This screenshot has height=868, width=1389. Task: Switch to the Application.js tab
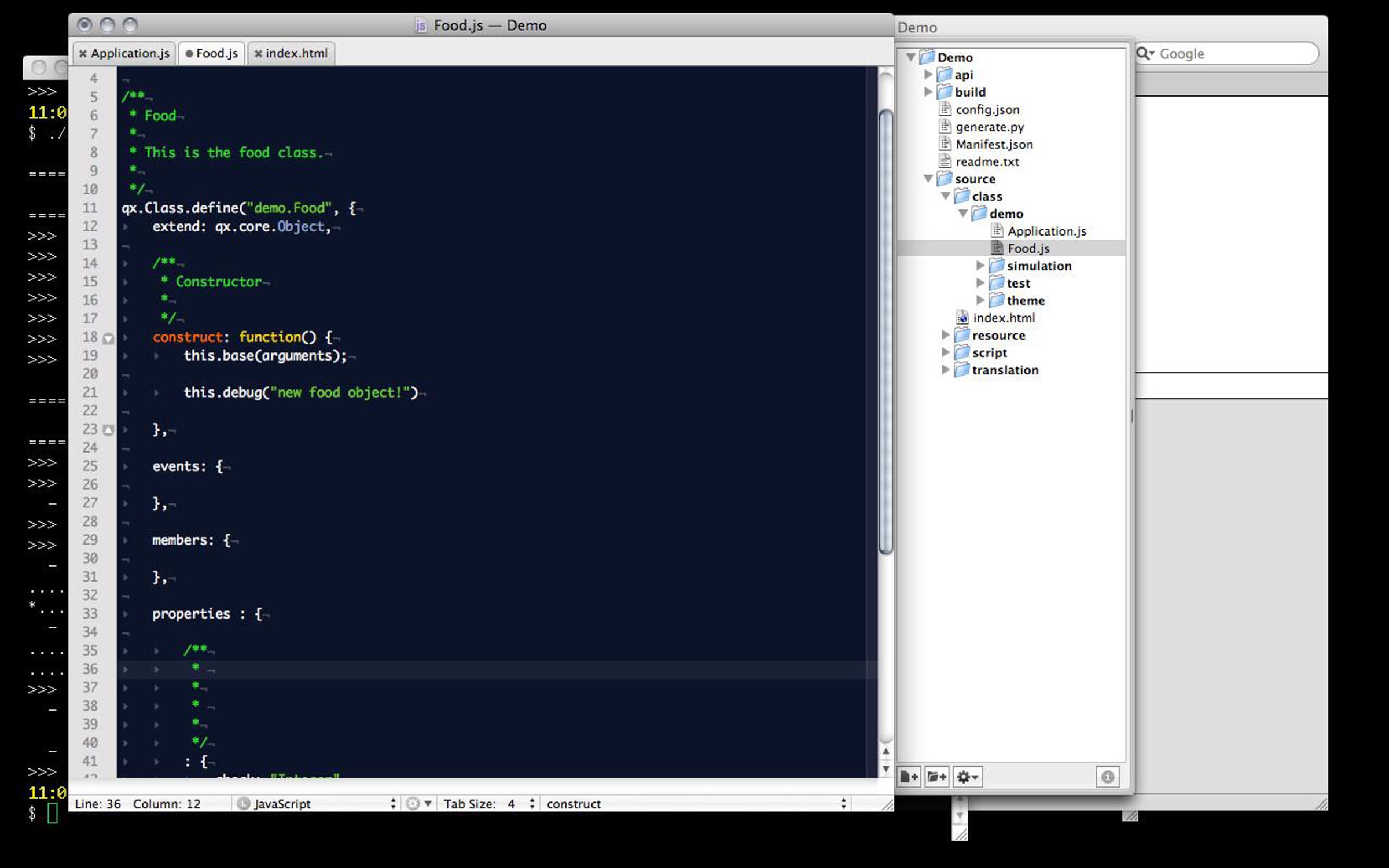click(130, 53)
